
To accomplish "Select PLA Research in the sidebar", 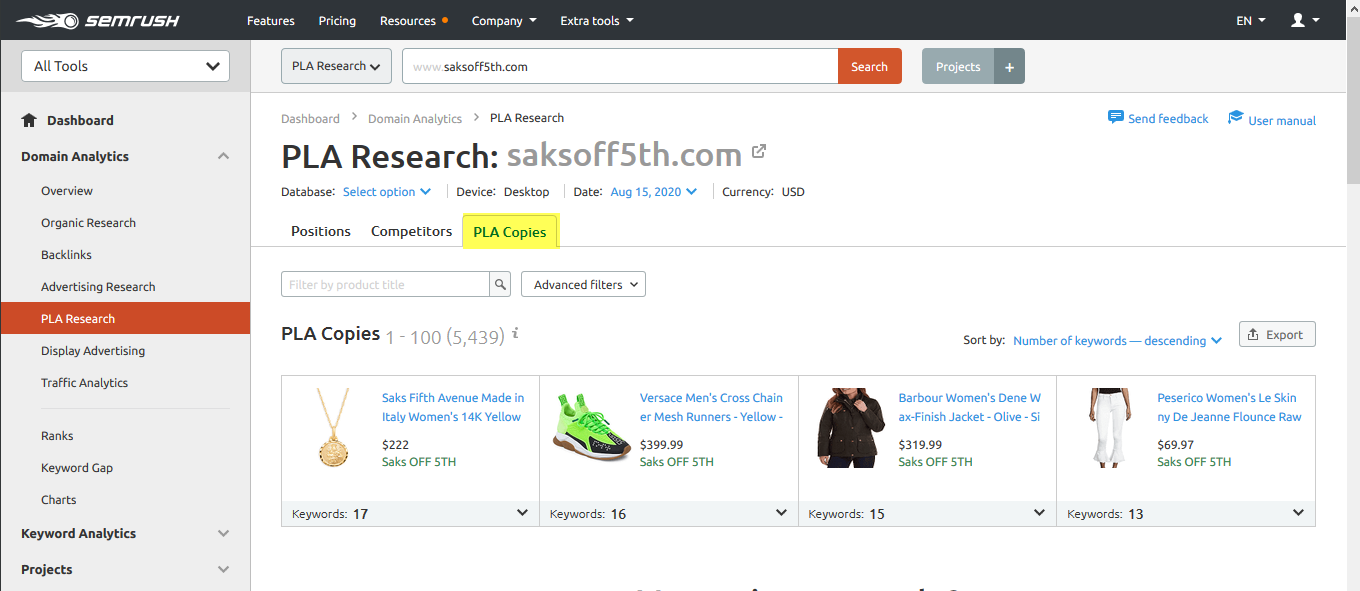I will pyautogui.click(x=125, y=318).
